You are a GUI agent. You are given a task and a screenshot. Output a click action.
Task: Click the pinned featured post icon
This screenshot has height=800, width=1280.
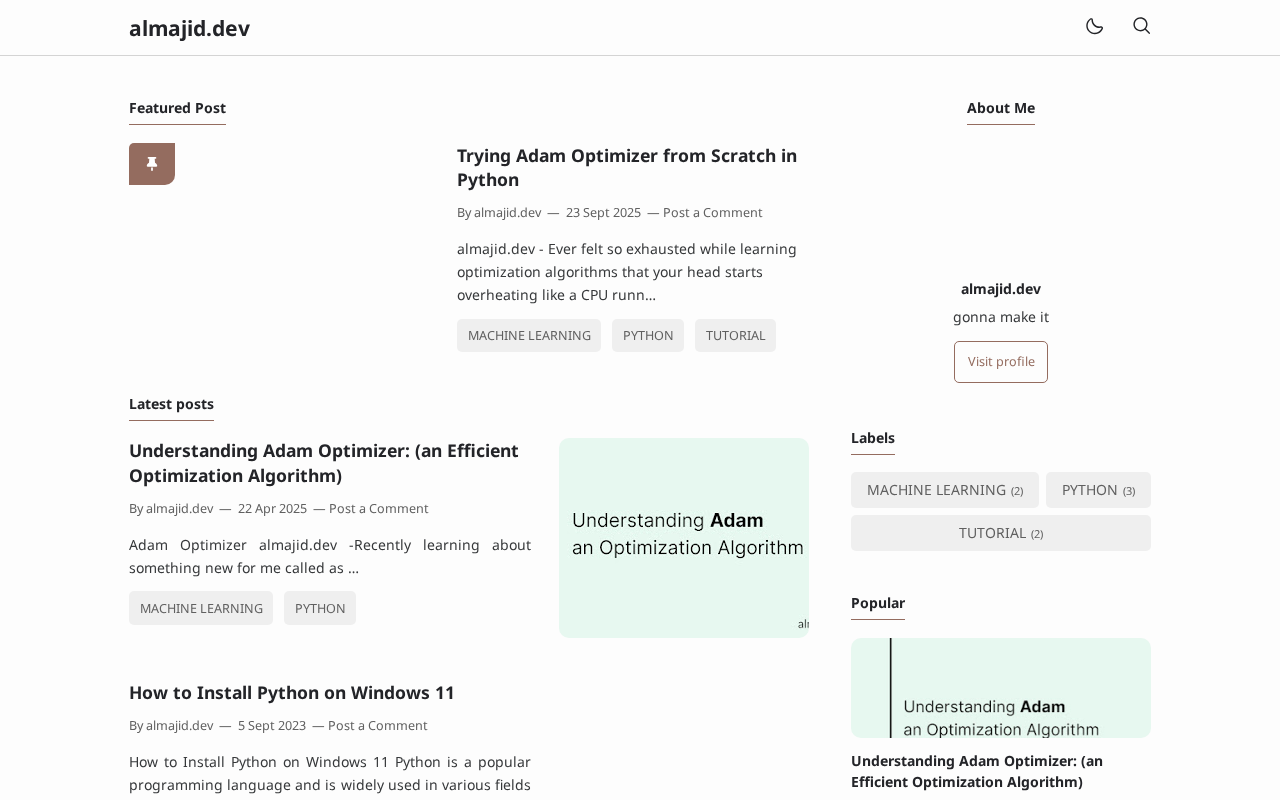(152, 164)
